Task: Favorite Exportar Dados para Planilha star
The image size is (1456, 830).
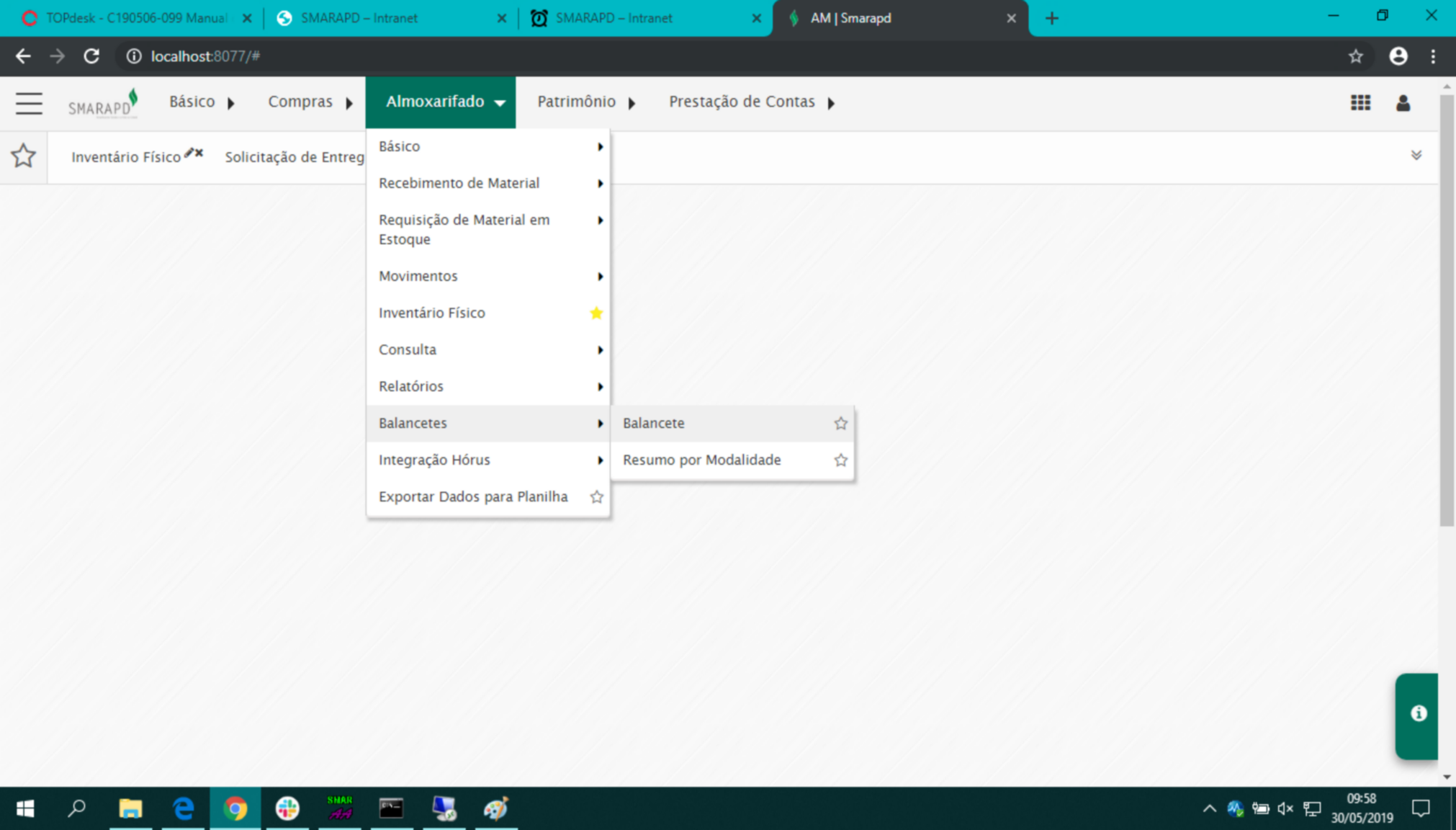Action: point(596,496)
